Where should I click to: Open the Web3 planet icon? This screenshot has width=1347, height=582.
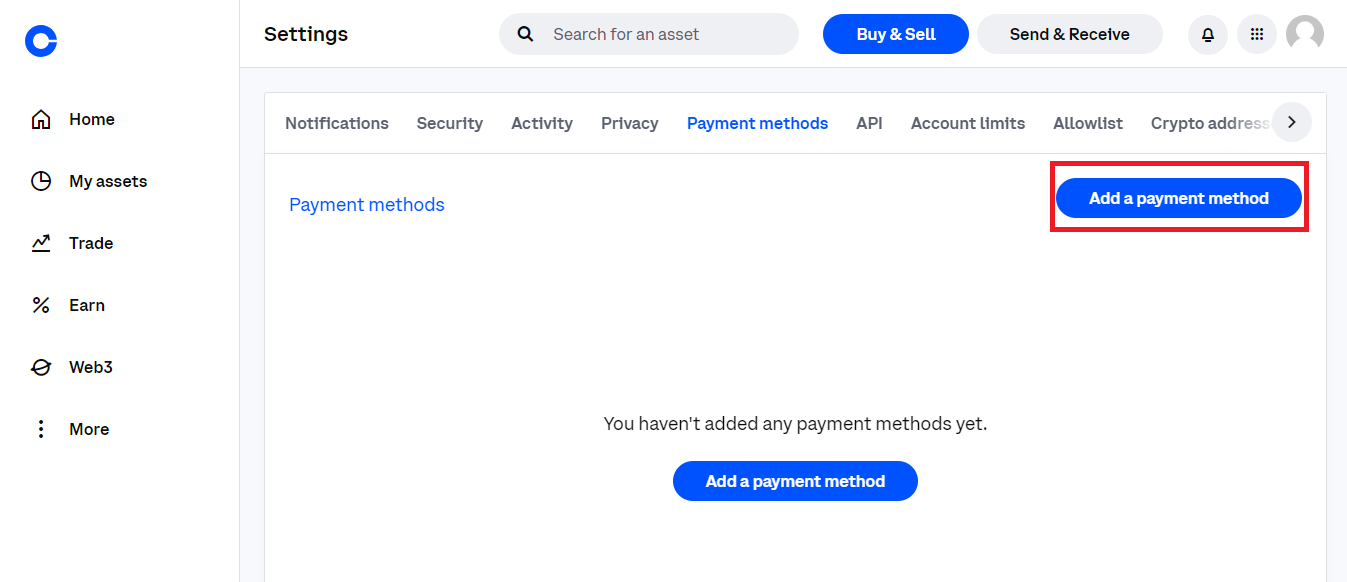(41, 367)
